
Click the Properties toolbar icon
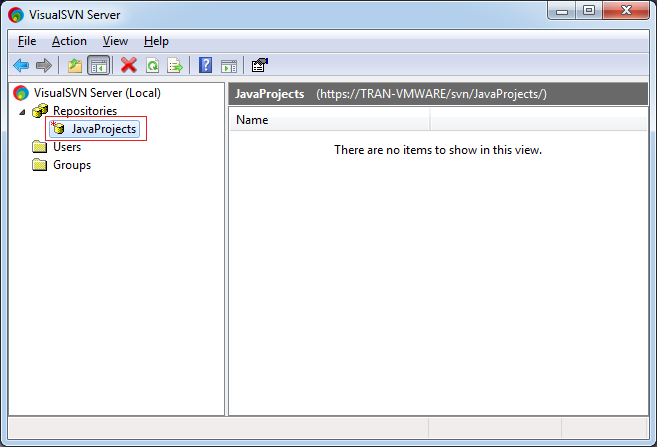click(259, 65)
